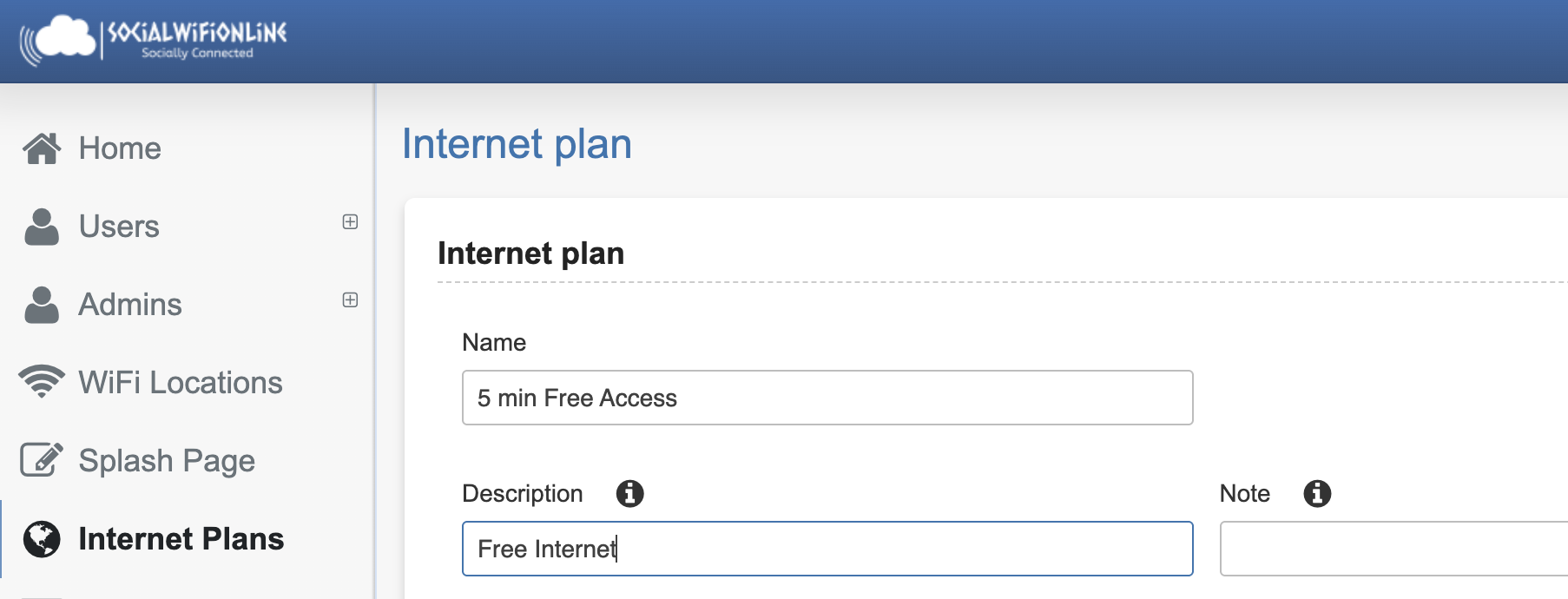Screen dimensions: 1568x599
Task: Open the Admins menu label
Action: coord(130,305)
